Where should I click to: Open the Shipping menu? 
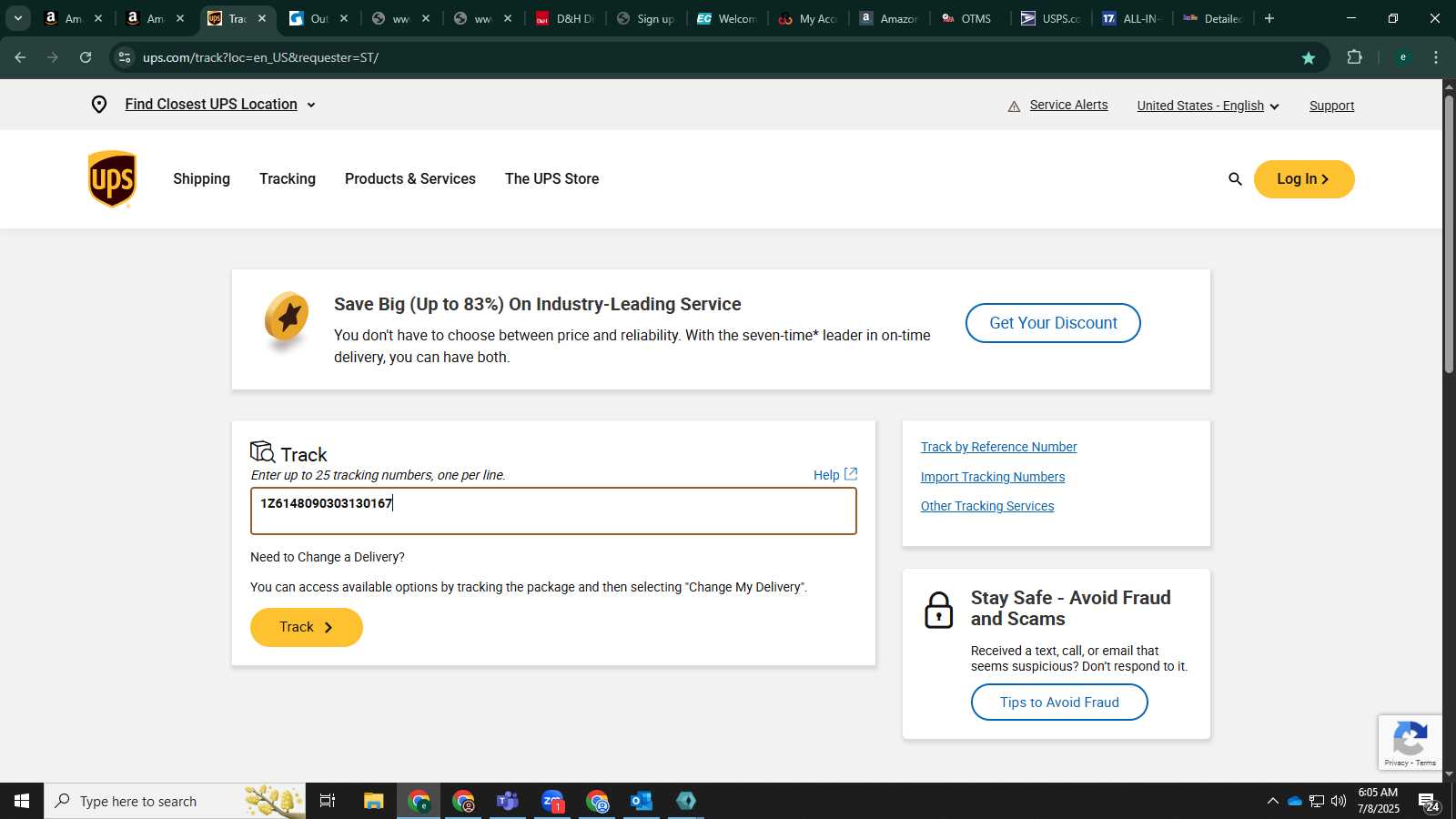click(201, 179)
